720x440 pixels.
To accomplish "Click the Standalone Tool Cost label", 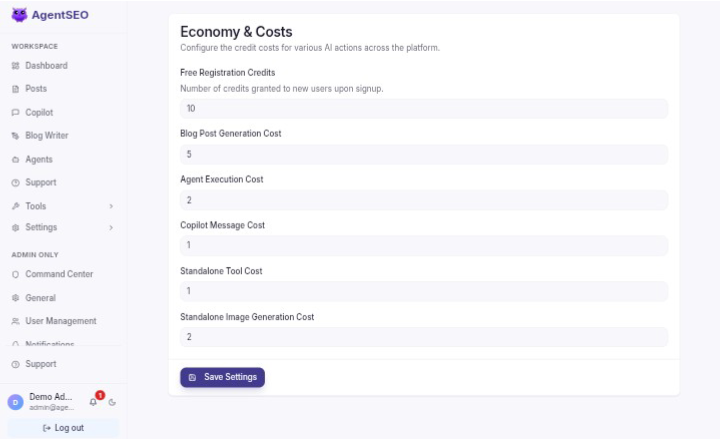I will click(221, 271).
